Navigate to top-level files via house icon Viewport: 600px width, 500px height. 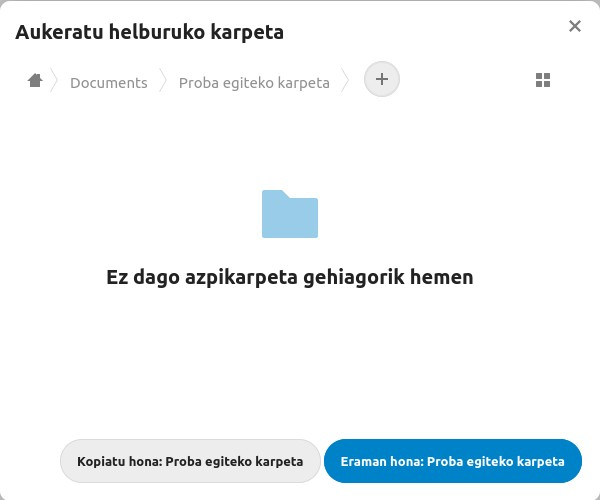(35, 81)
